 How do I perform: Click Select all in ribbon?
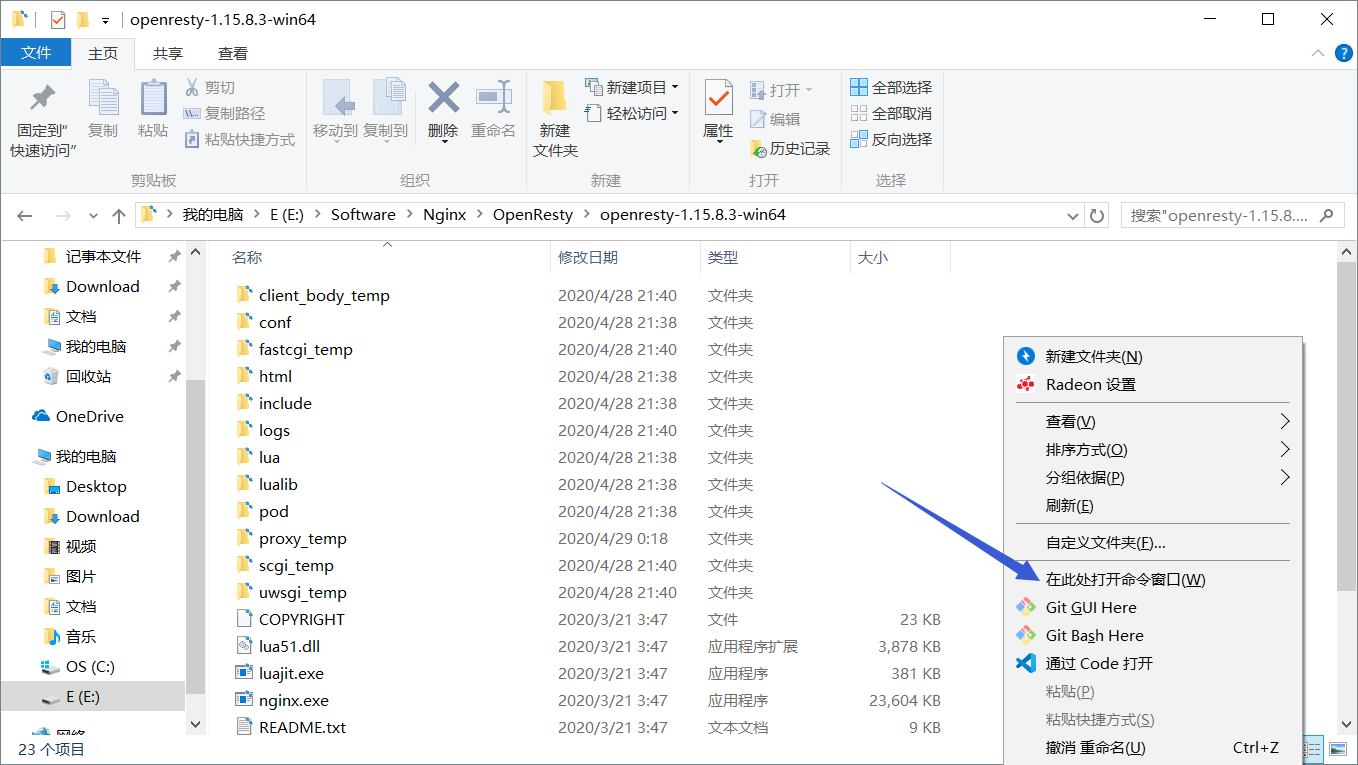pyautogui.click(x=891, y=87)
